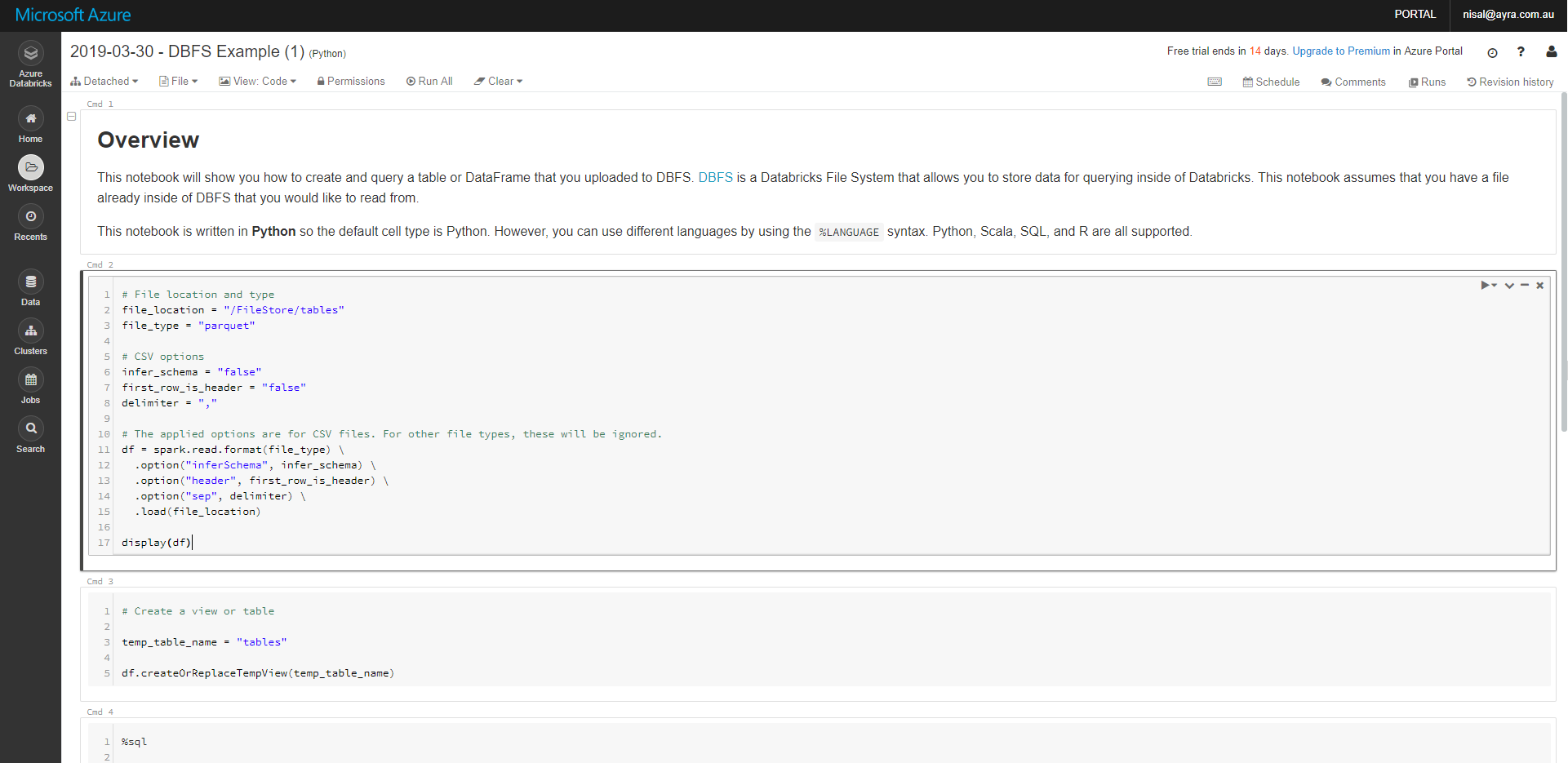Open Recents in the sidebar
The image size is (1568, 763).
pos(30,224)
